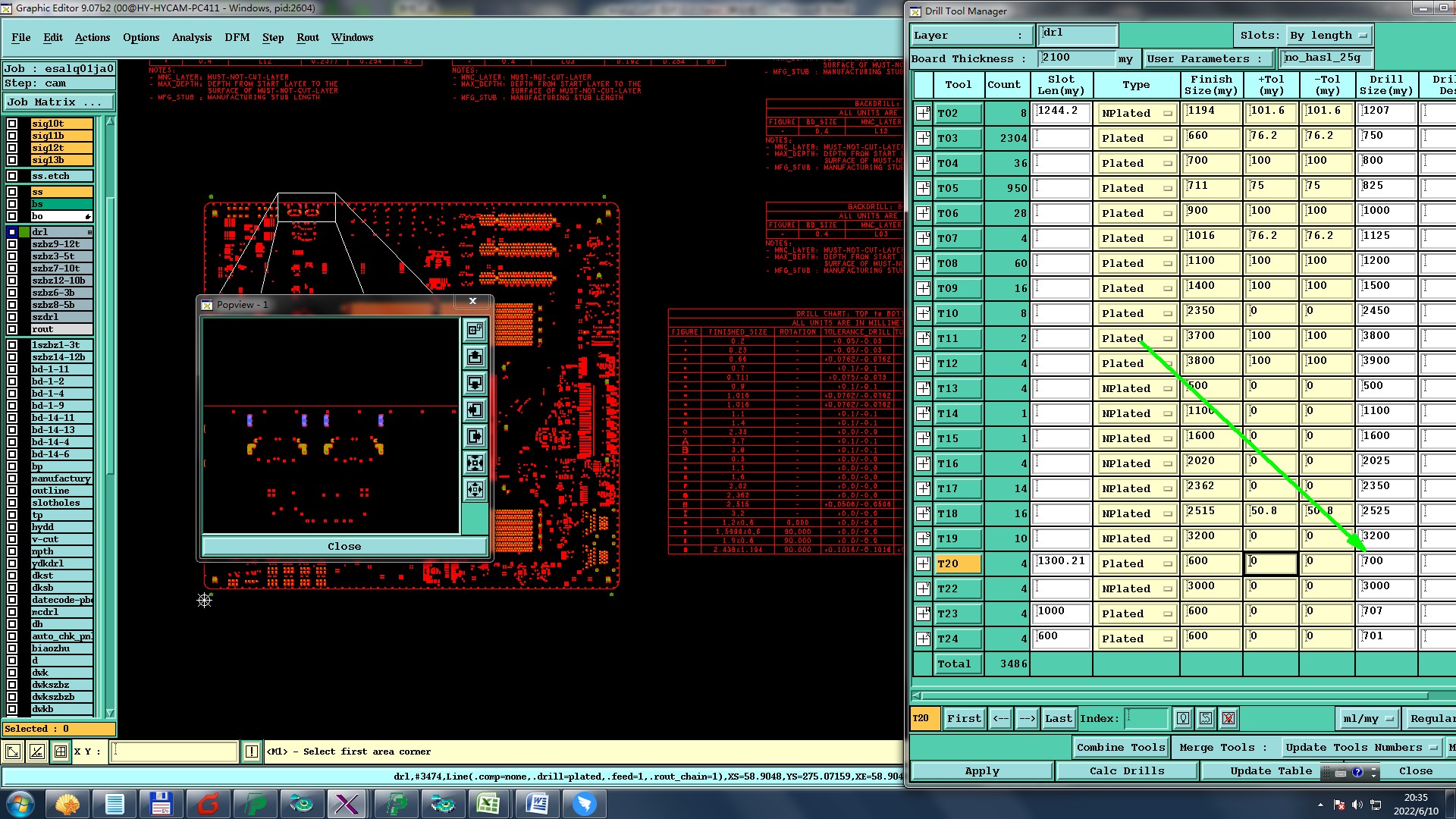Click the zoom-out arrows icon in Popview
The image size is (1456, 819).
475,490
